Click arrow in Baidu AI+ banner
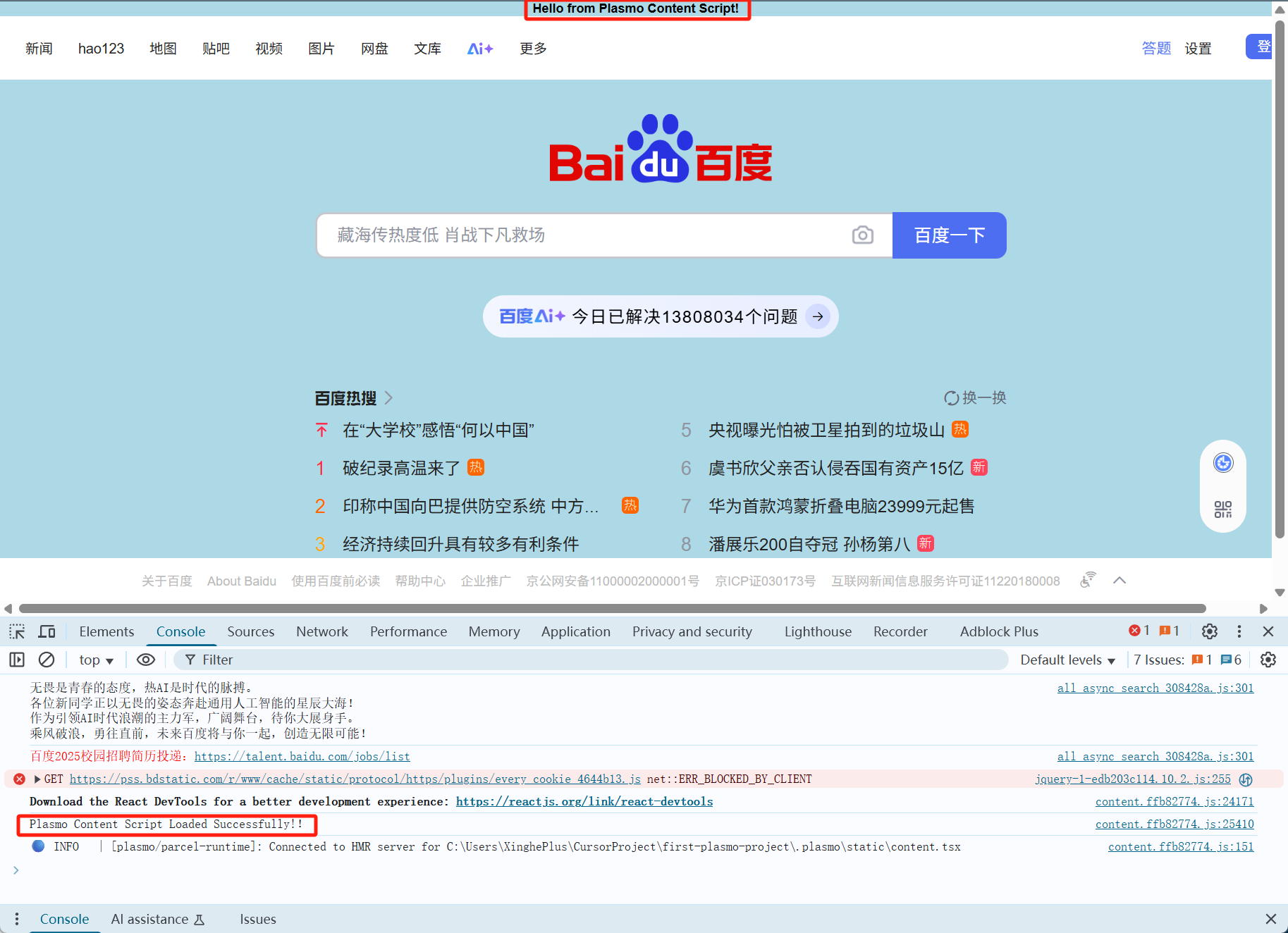1288x933 pixels. pyautogui.click(x=818, y=316)
